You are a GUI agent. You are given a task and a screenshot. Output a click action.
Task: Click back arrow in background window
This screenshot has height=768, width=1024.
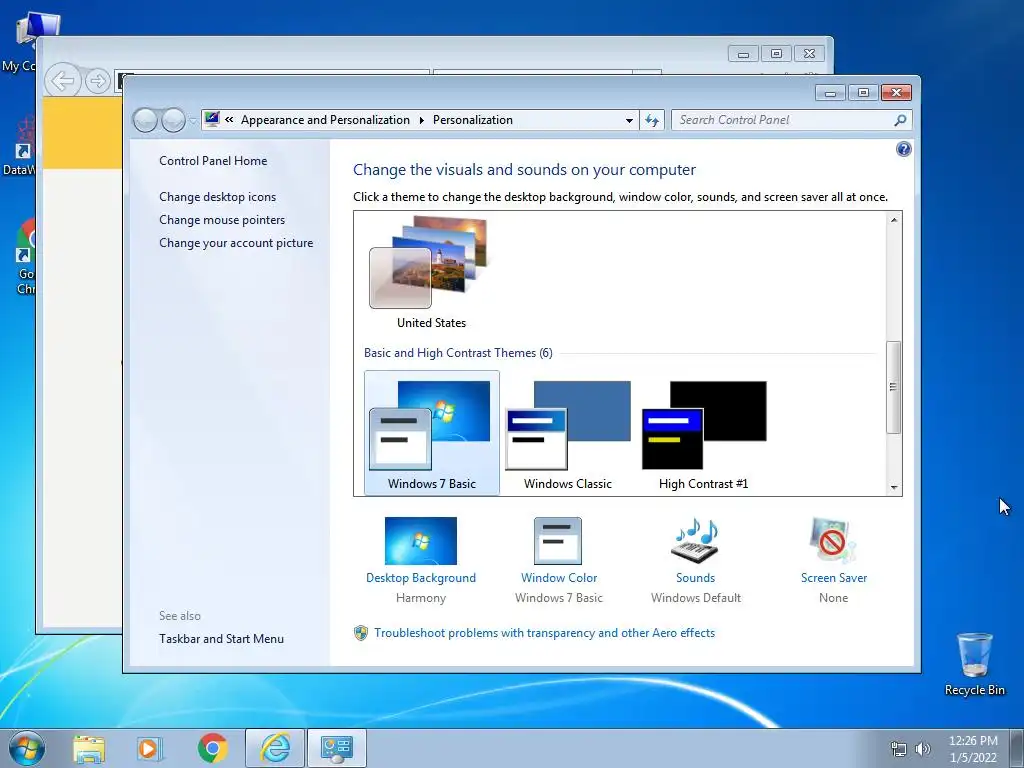[x=63, y=82]
